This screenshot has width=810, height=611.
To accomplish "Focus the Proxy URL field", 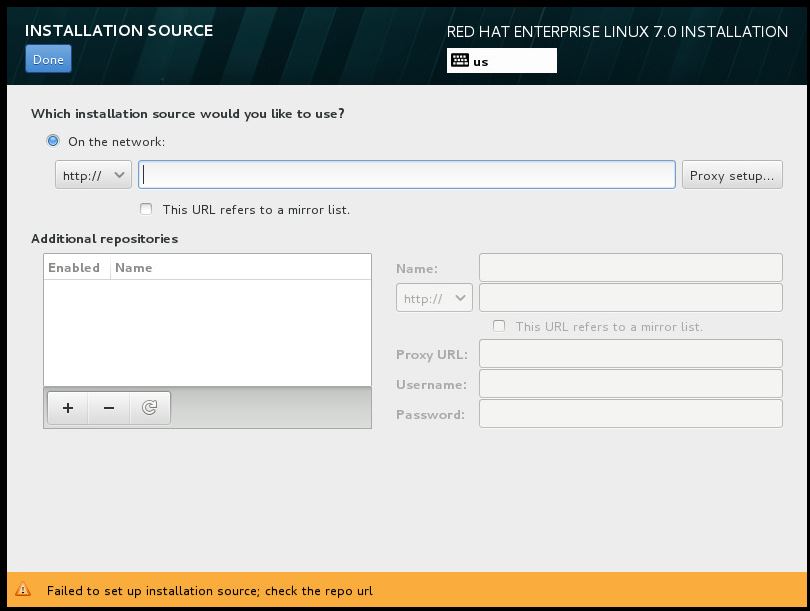I will coord(630,354).
